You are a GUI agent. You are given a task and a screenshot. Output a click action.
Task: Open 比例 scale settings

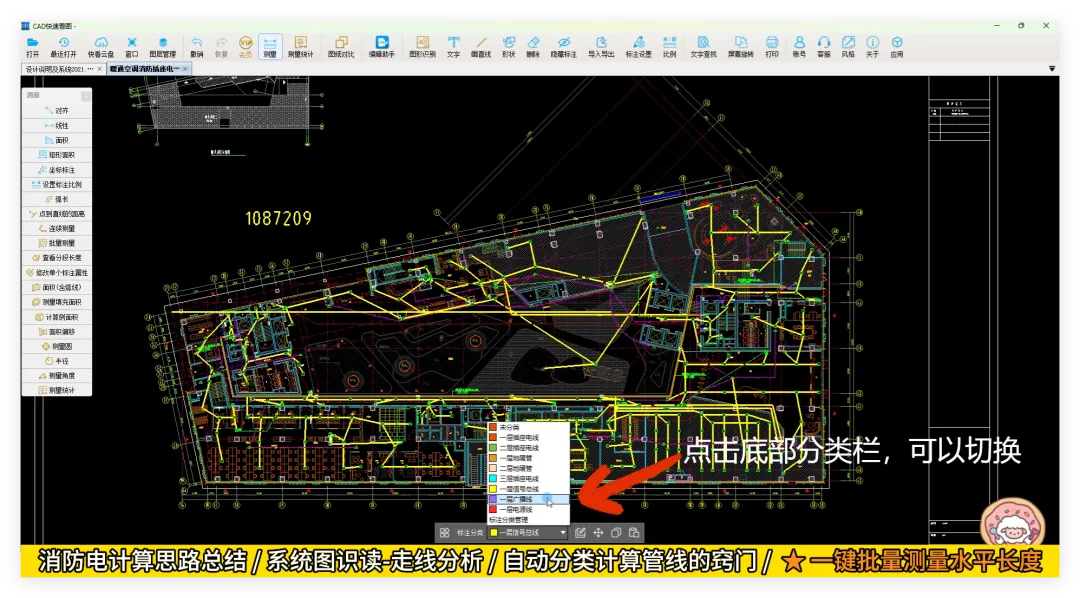(x=669, y=47)
